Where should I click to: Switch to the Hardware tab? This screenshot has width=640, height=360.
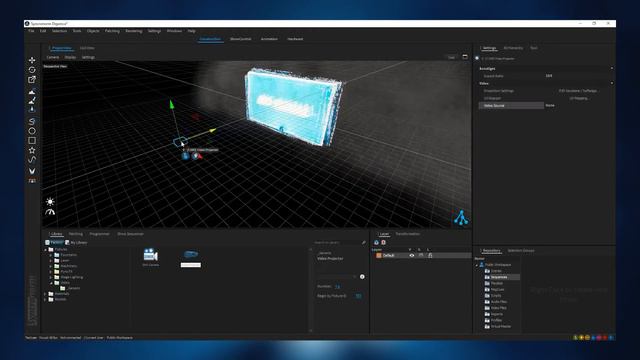point(295,39)
